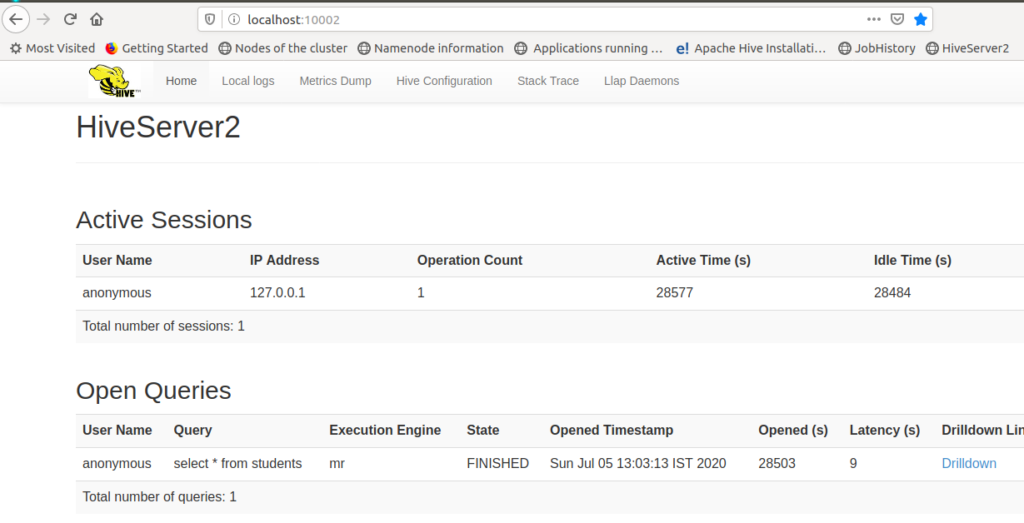Switch to the Metrics Dump page
1024x523 pixels.
click(x=335, y=81)
